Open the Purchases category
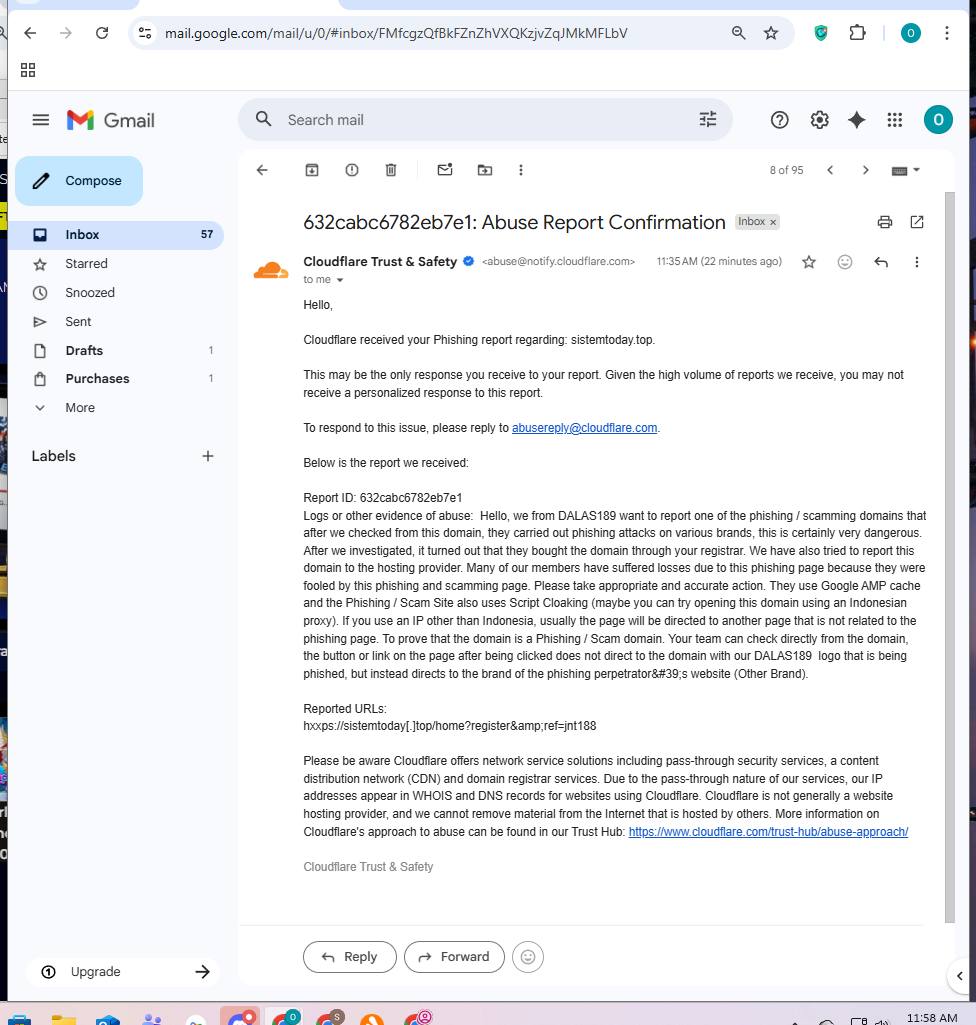The width and height of the screenshot is (976, 1025). 115,378
